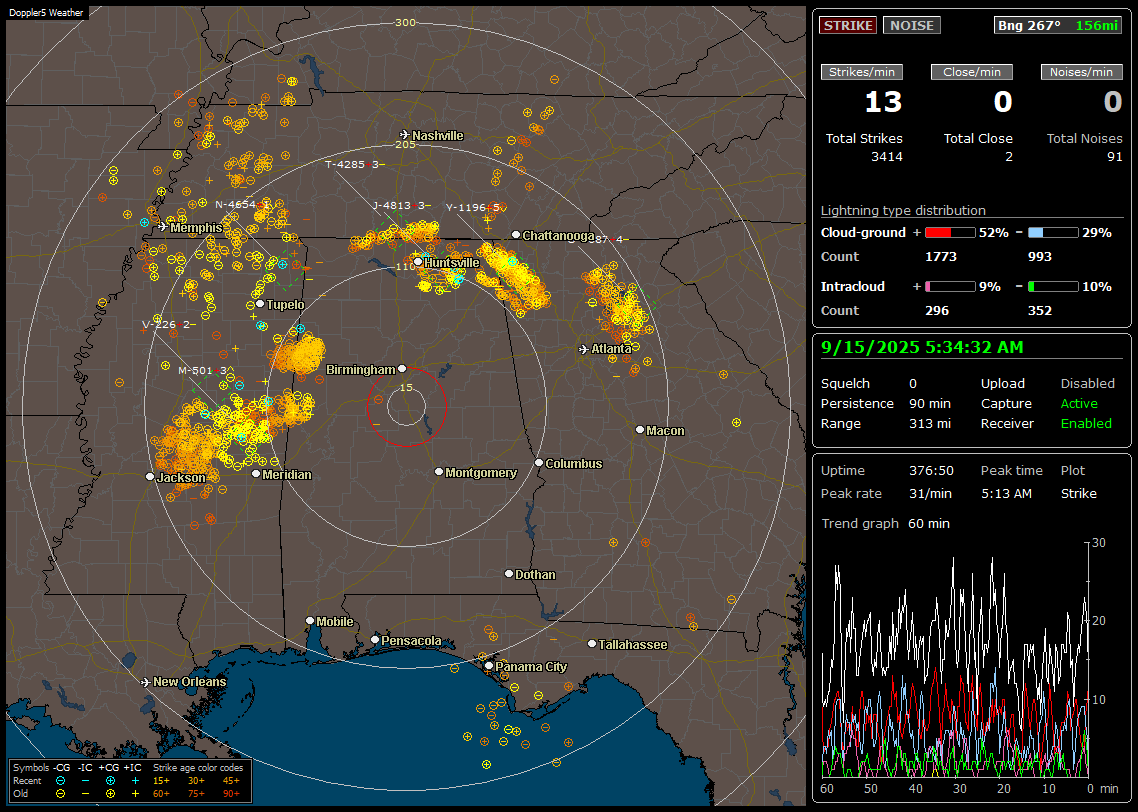Click the blue negative cloud-ground percentage bar
The height and width of the screenshot is (812, 1138).
1053,233
